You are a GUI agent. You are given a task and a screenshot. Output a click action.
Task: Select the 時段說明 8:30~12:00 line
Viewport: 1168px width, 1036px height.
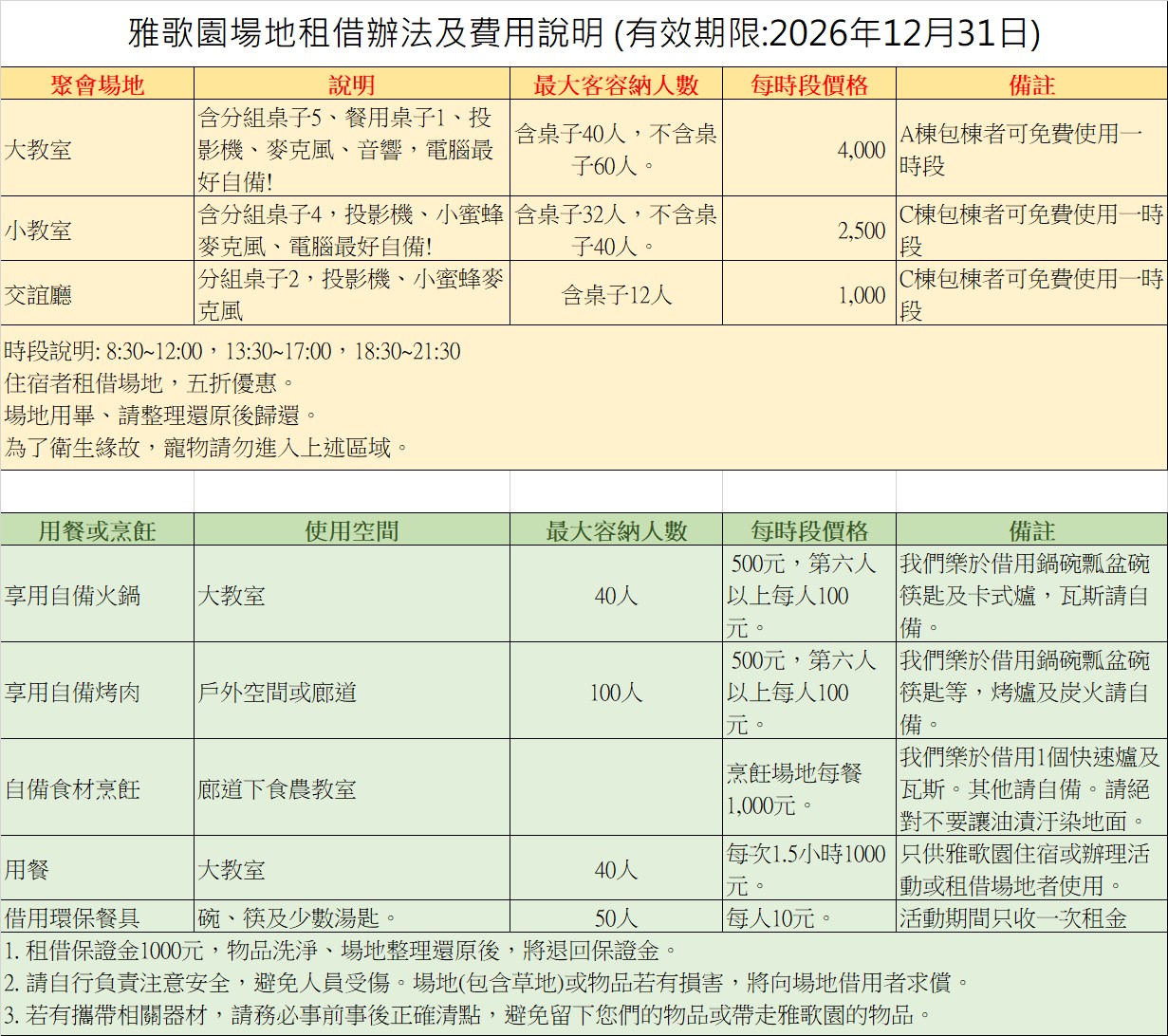coord(232,351)
